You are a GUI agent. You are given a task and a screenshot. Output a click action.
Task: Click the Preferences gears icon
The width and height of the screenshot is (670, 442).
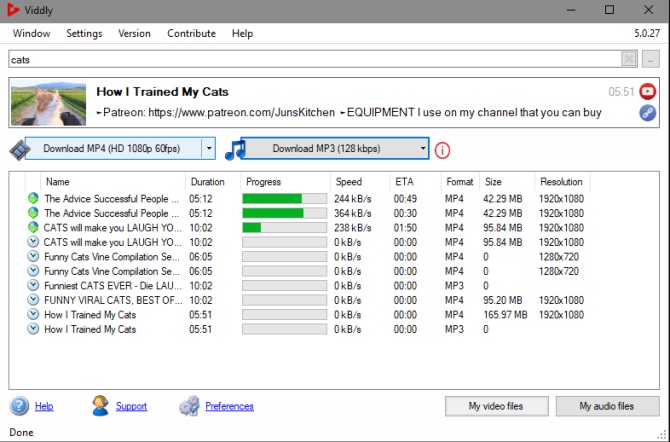pos(189,406)
